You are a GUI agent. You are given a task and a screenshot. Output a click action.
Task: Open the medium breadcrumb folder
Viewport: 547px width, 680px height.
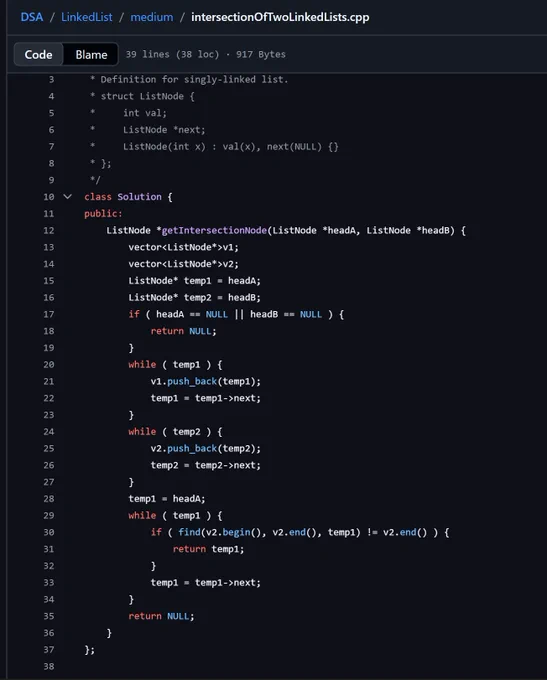(152, 17)
